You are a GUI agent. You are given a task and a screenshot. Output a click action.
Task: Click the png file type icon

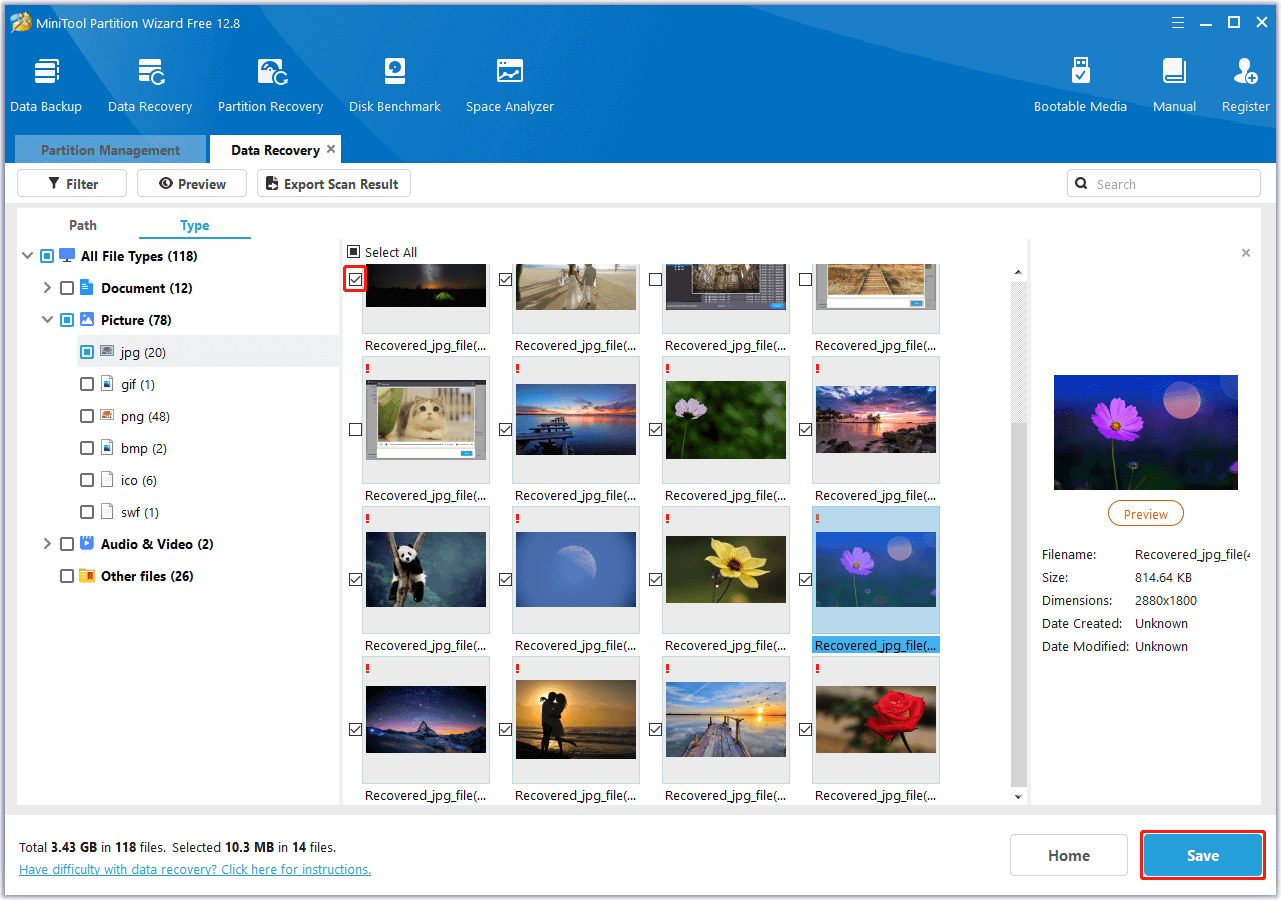pyautogui.click(x=107, y=416)
